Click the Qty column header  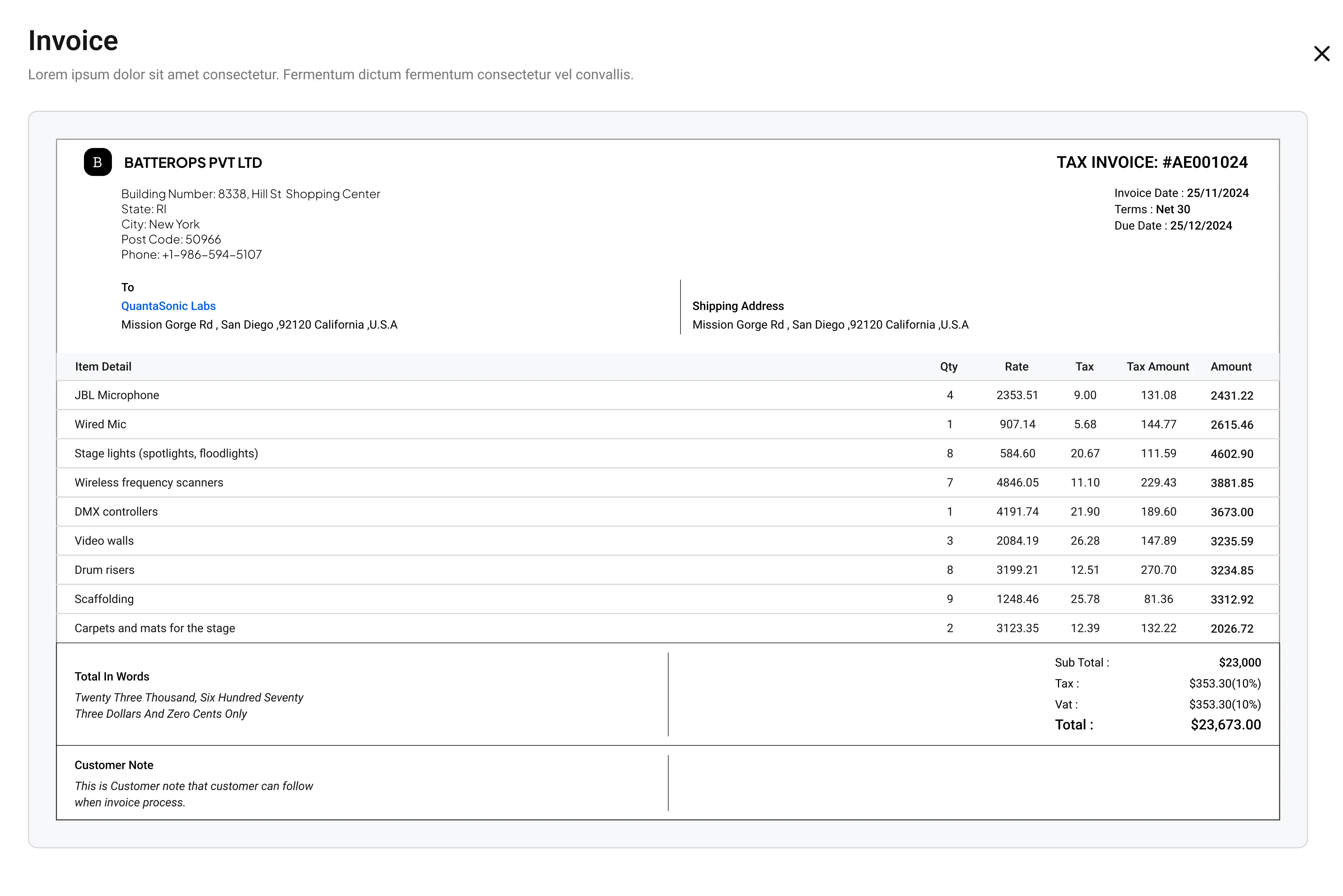949,366
